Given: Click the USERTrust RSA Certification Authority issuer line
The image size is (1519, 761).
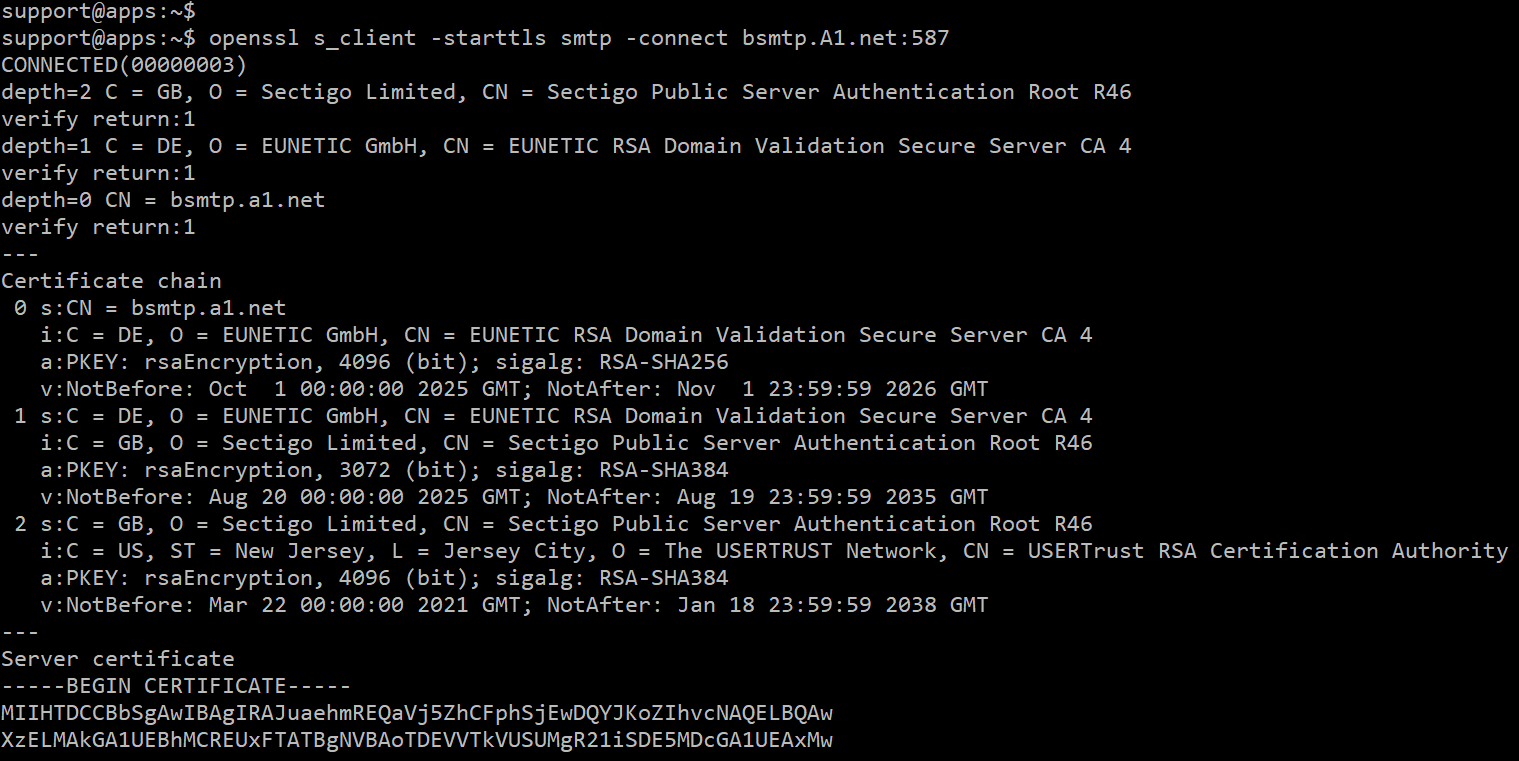Looking at the screenshot, I should [x=774, y=551].
